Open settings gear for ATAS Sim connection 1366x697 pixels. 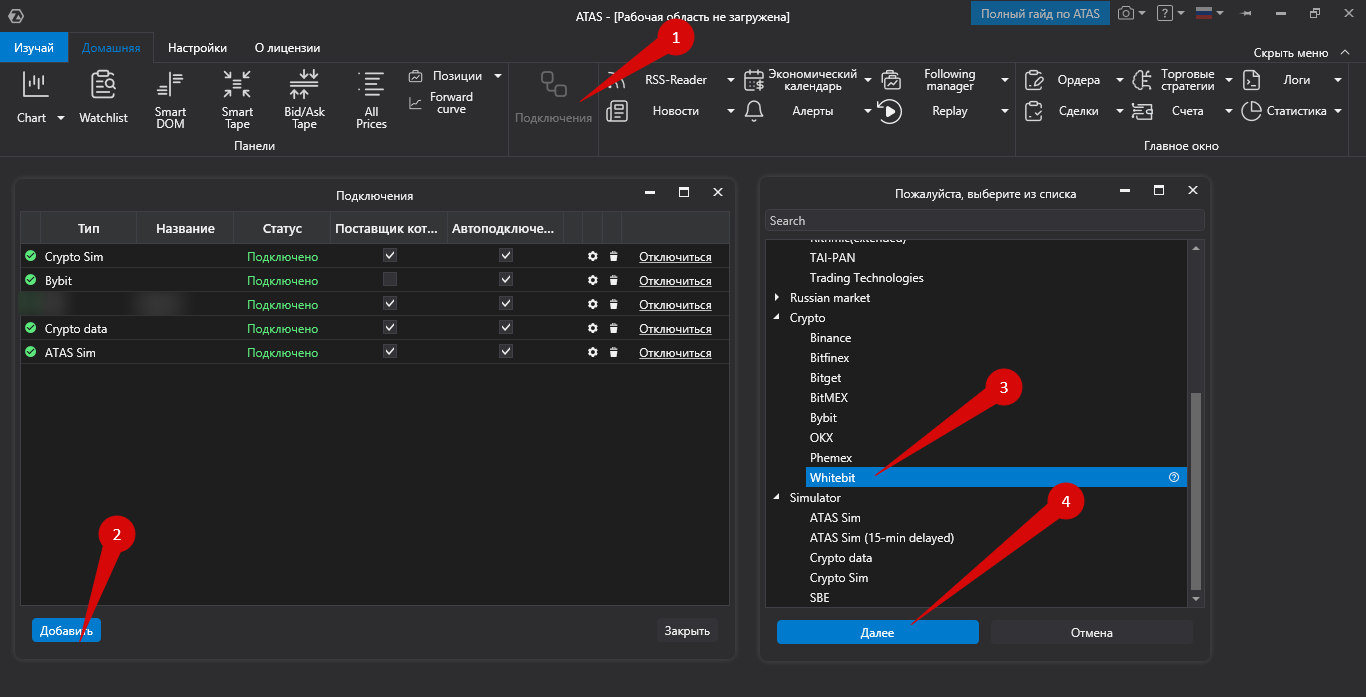tap(593, 353)
